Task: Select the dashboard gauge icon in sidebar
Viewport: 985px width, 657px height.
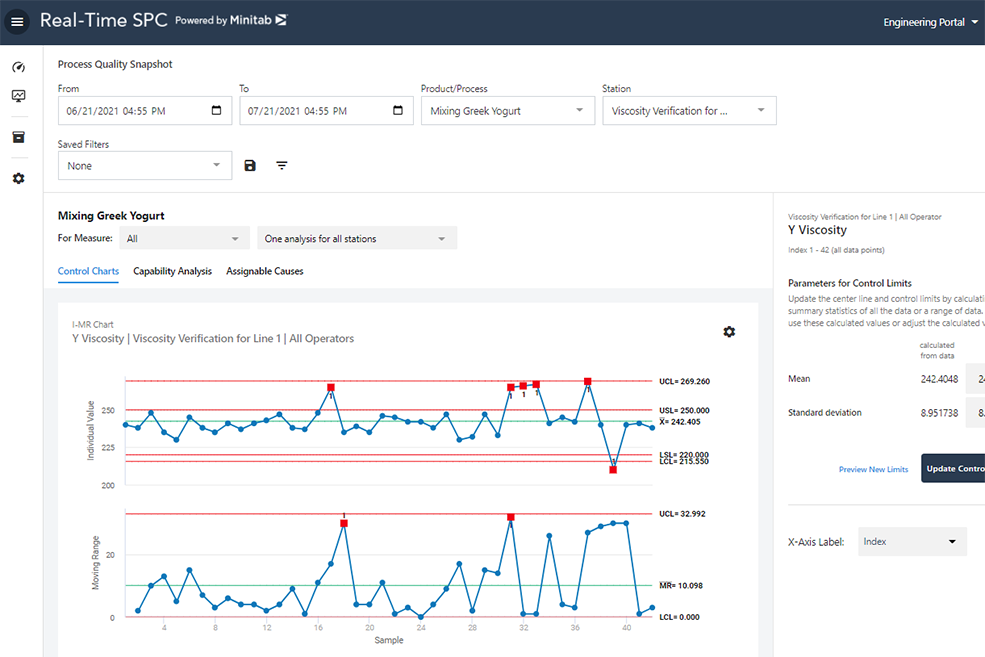Action: [x=17, y=66]
